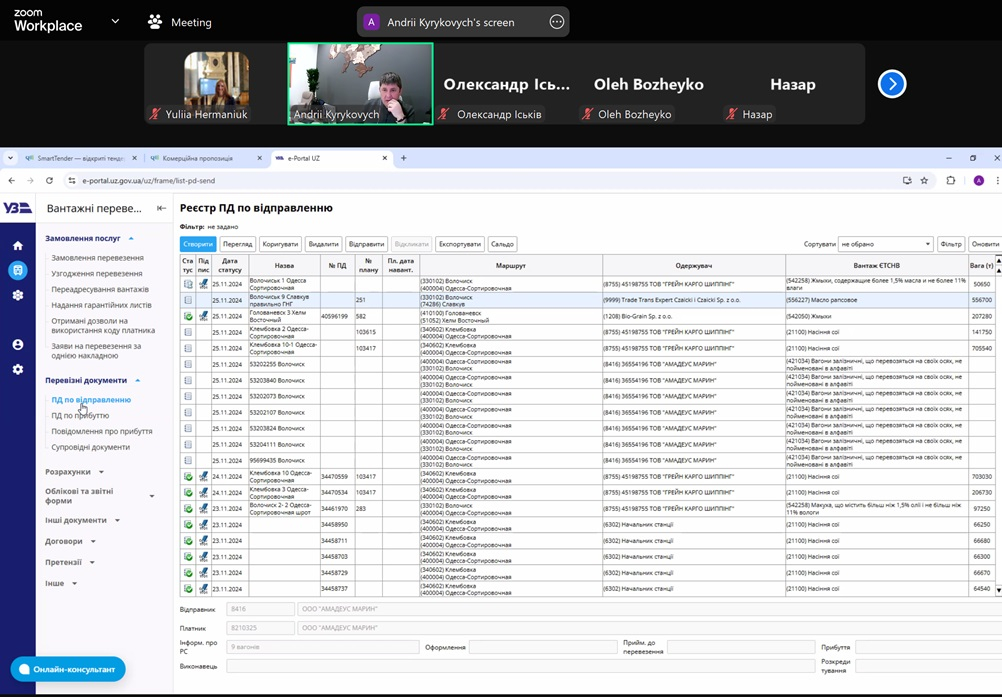
Task: Click the Zoom screen share options ellipsis
Action: tap(557, 22)
